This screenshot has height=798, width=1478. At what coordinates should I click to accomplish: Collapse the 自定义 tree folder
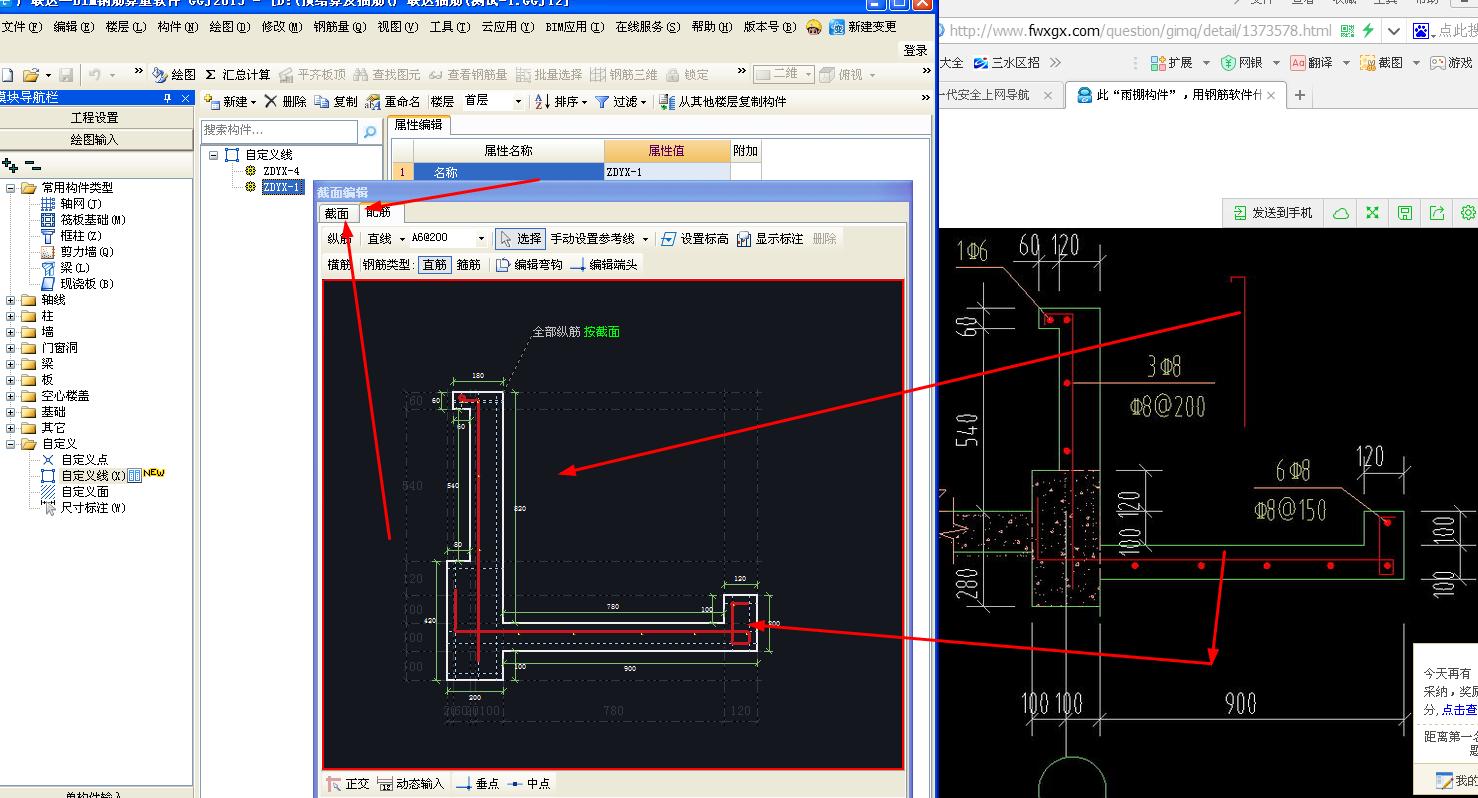coord(11,444)
